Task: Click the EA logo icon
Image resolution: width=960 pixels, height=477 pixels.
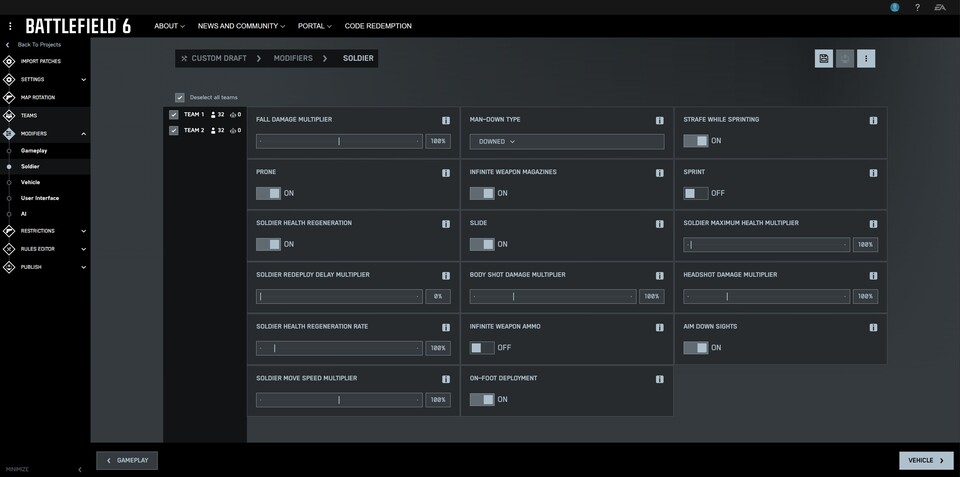Action: tap(940, 8)
